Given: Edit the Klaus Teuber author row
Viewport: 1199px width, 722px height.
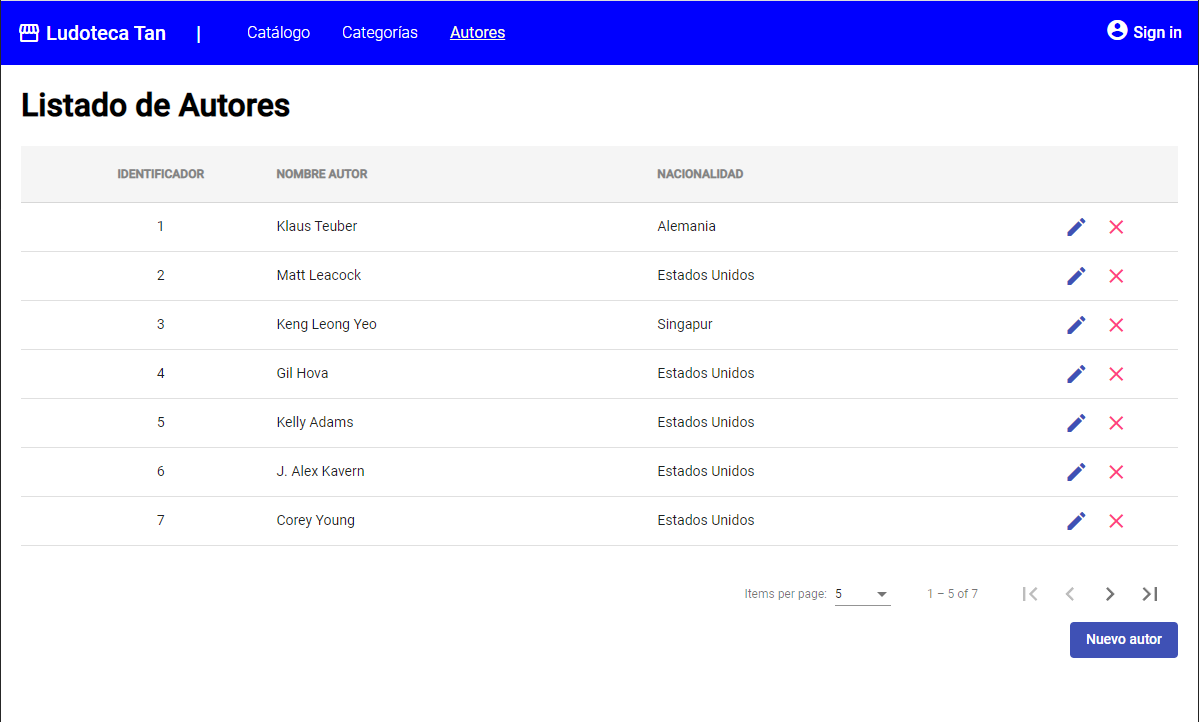Looking at the screenshot, I should pos(1076,227).
